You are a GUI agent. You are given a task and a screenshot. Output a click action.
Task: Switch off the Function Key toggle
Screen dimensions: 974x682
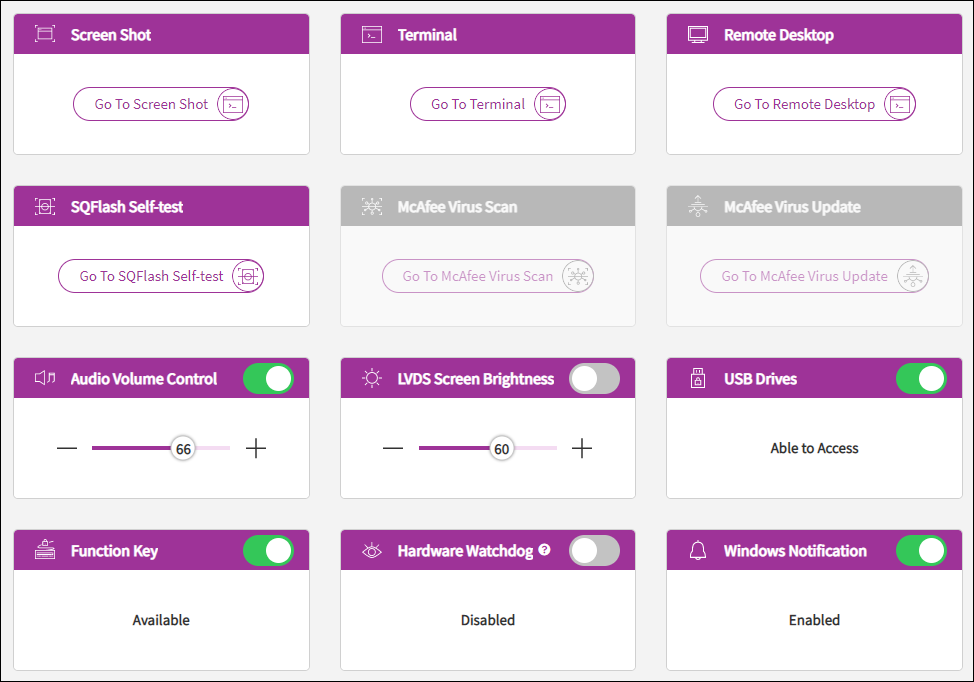point(268,551)
